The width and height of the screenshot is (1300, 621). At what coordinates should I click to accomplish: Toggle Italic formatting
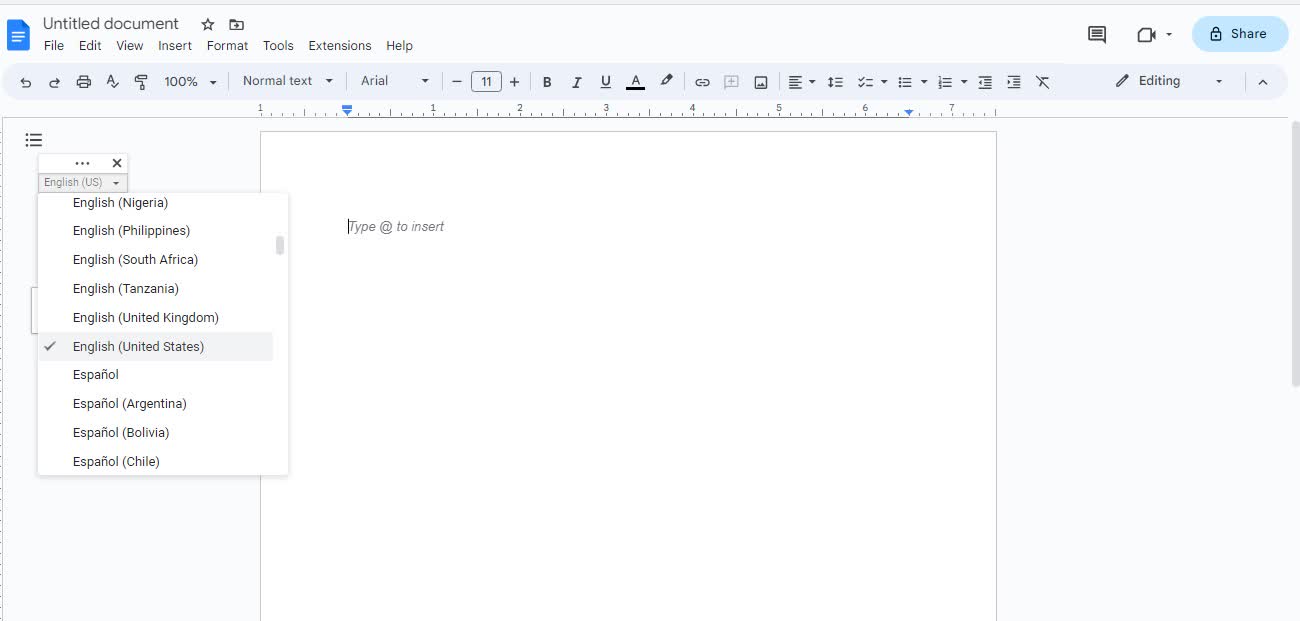tap(576, 82)
